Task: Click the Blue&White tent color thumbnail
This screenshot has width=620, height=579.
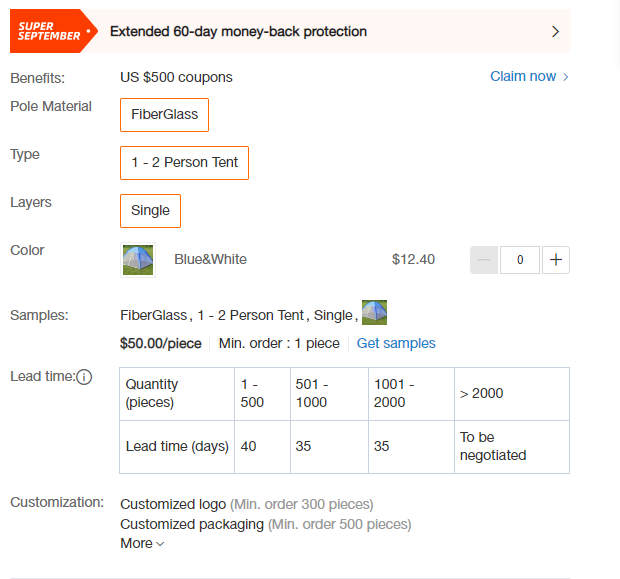Action: point(138,260)
